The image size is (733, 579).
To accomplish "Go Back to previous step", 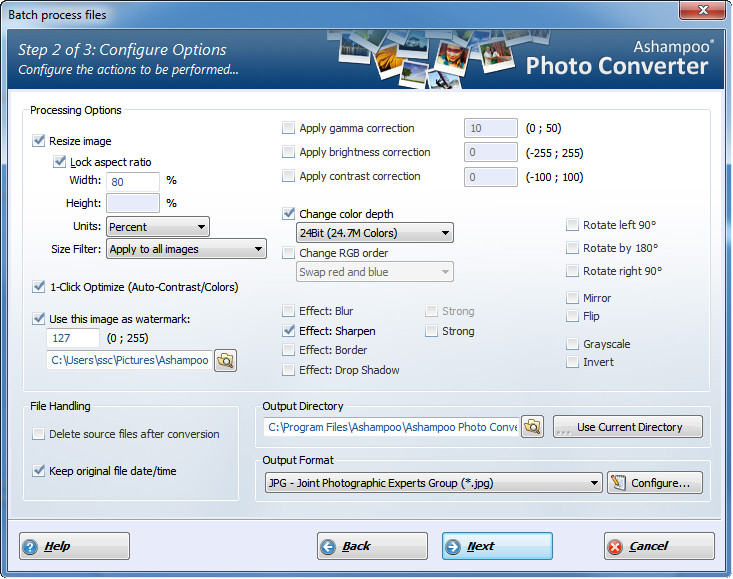I will (x=372, y=546).
